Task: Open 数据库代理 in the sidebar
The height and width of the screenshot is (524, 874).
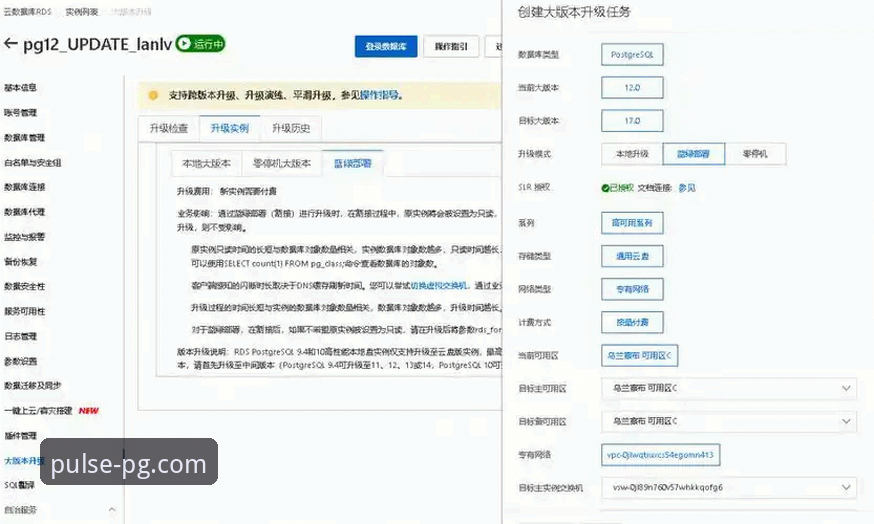Action: tap(24, 212)
